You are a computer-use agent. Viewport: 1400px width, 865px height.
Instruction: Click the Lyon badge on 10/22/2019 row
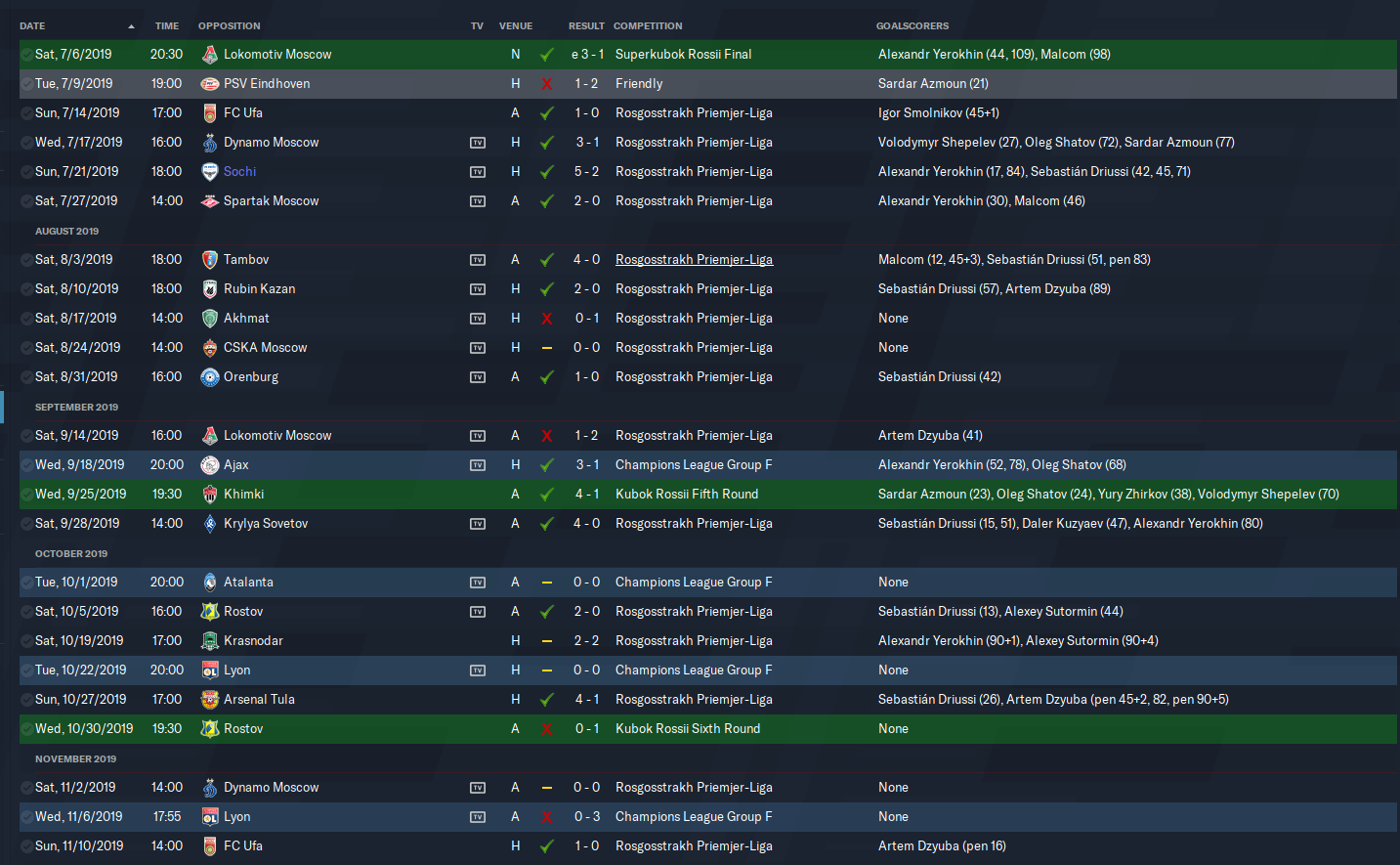tap(209, 670)
